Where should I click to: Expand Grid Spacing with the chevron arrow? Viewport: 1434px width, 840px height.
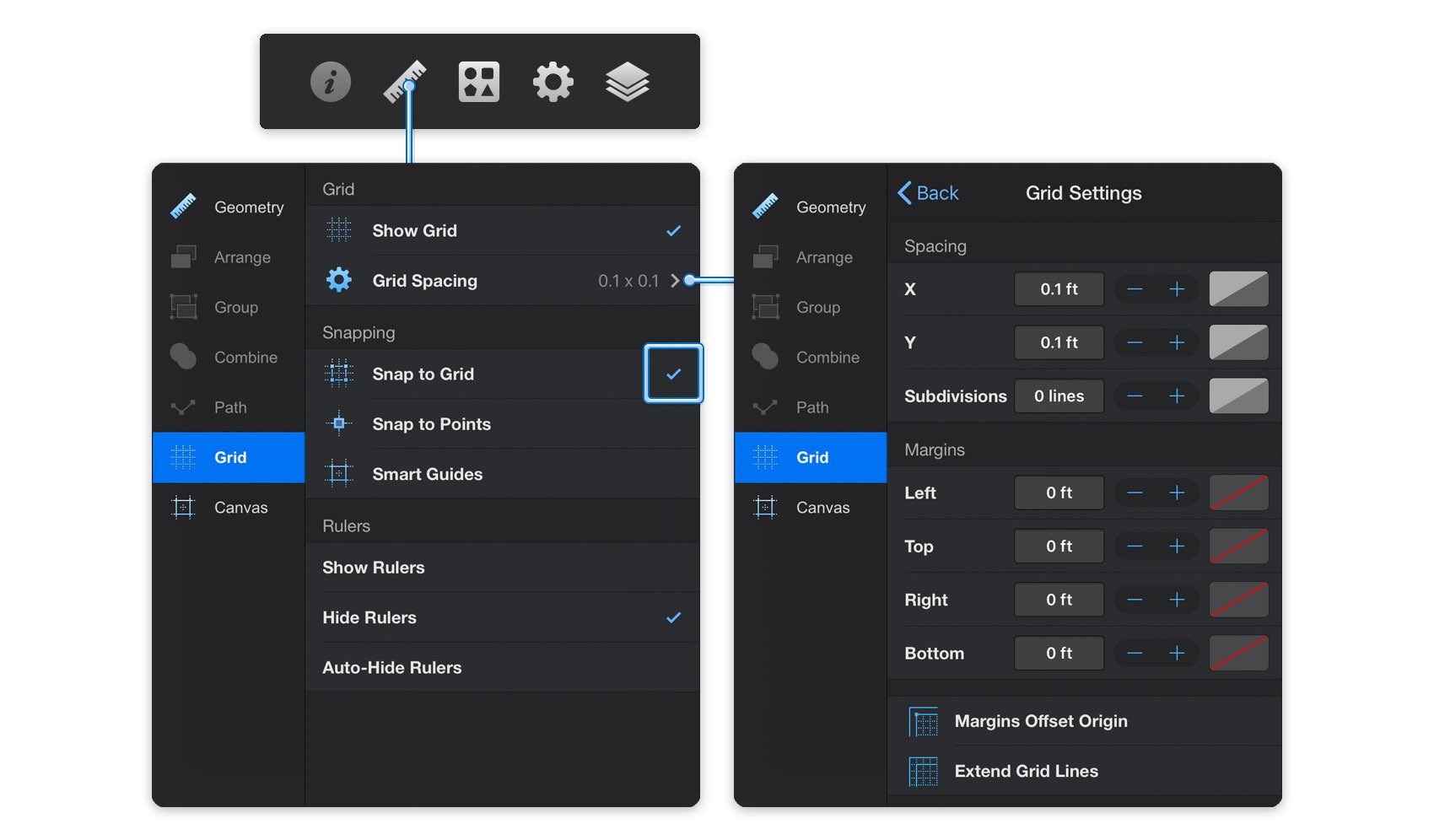675,281
